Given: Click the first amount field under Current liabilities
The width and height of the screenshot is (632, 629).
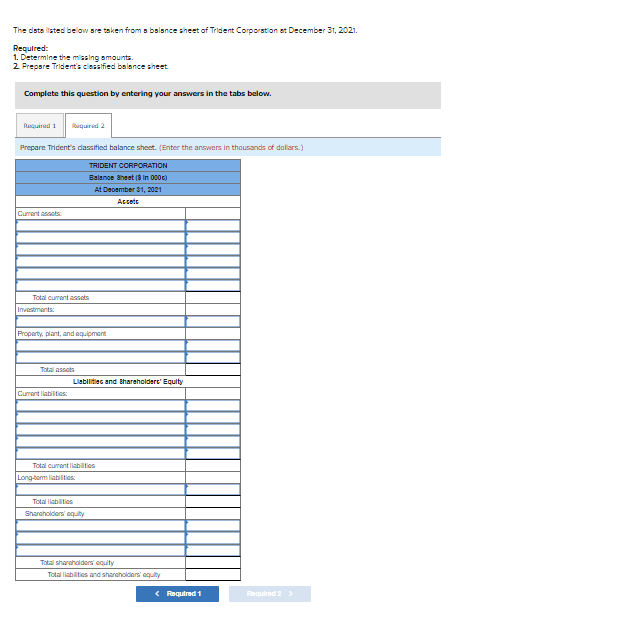Looking at the screenshot, I should click(x=213, y=405).
